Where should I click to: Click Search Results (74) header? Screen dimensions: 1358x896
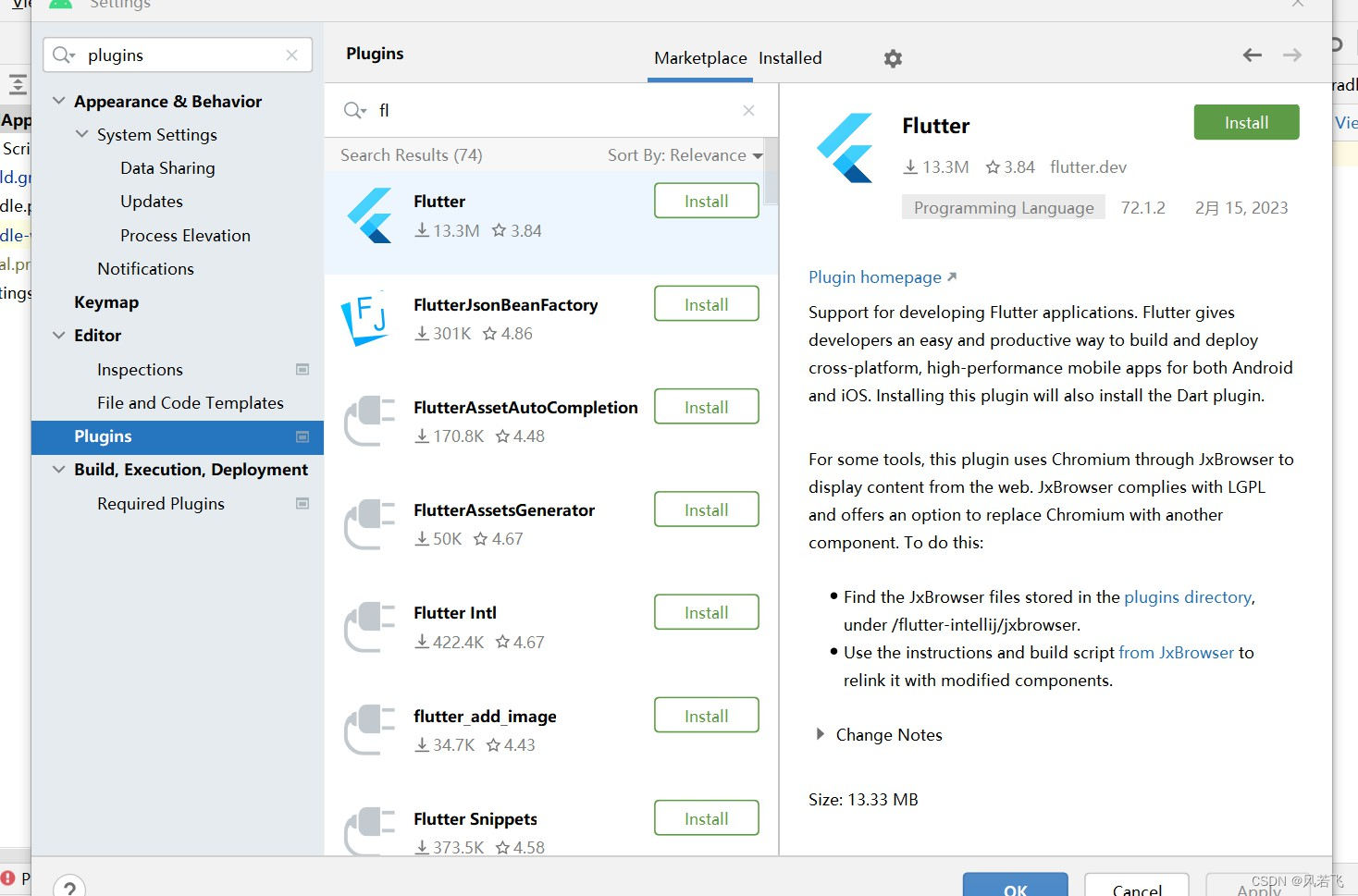point(411,155)
